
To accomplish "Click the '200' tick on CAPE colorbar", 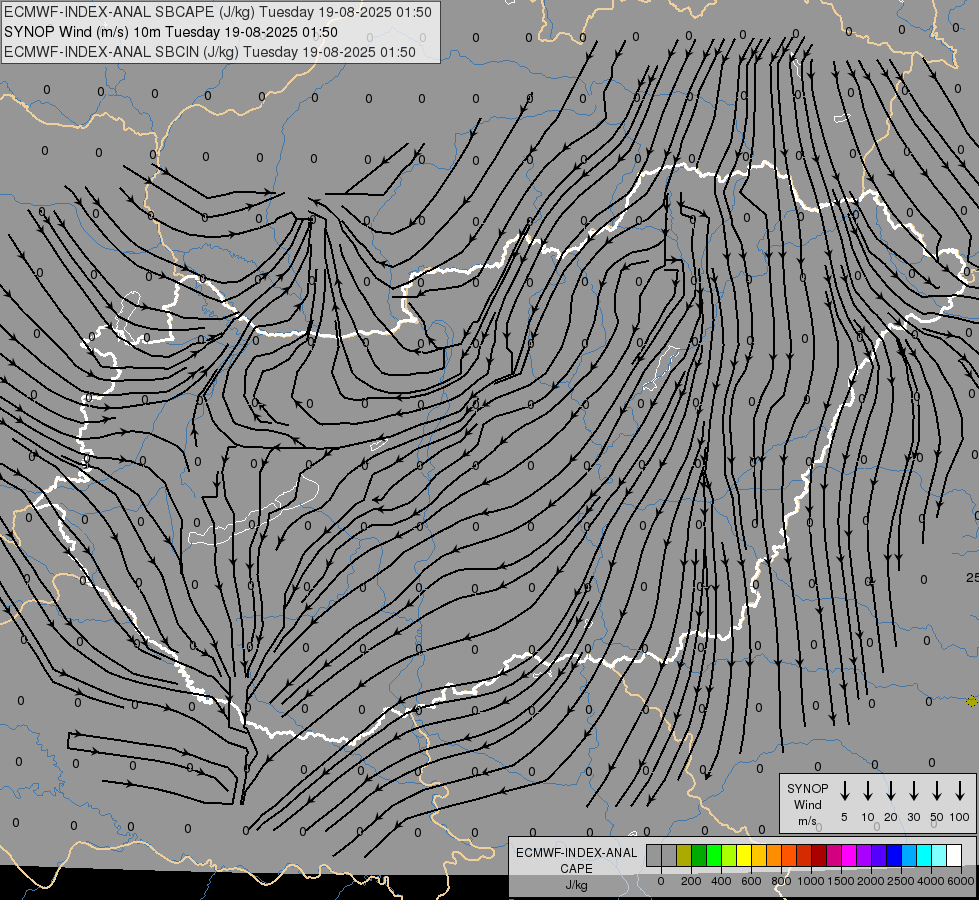I will pyautogui.click(x=691, y=881).
